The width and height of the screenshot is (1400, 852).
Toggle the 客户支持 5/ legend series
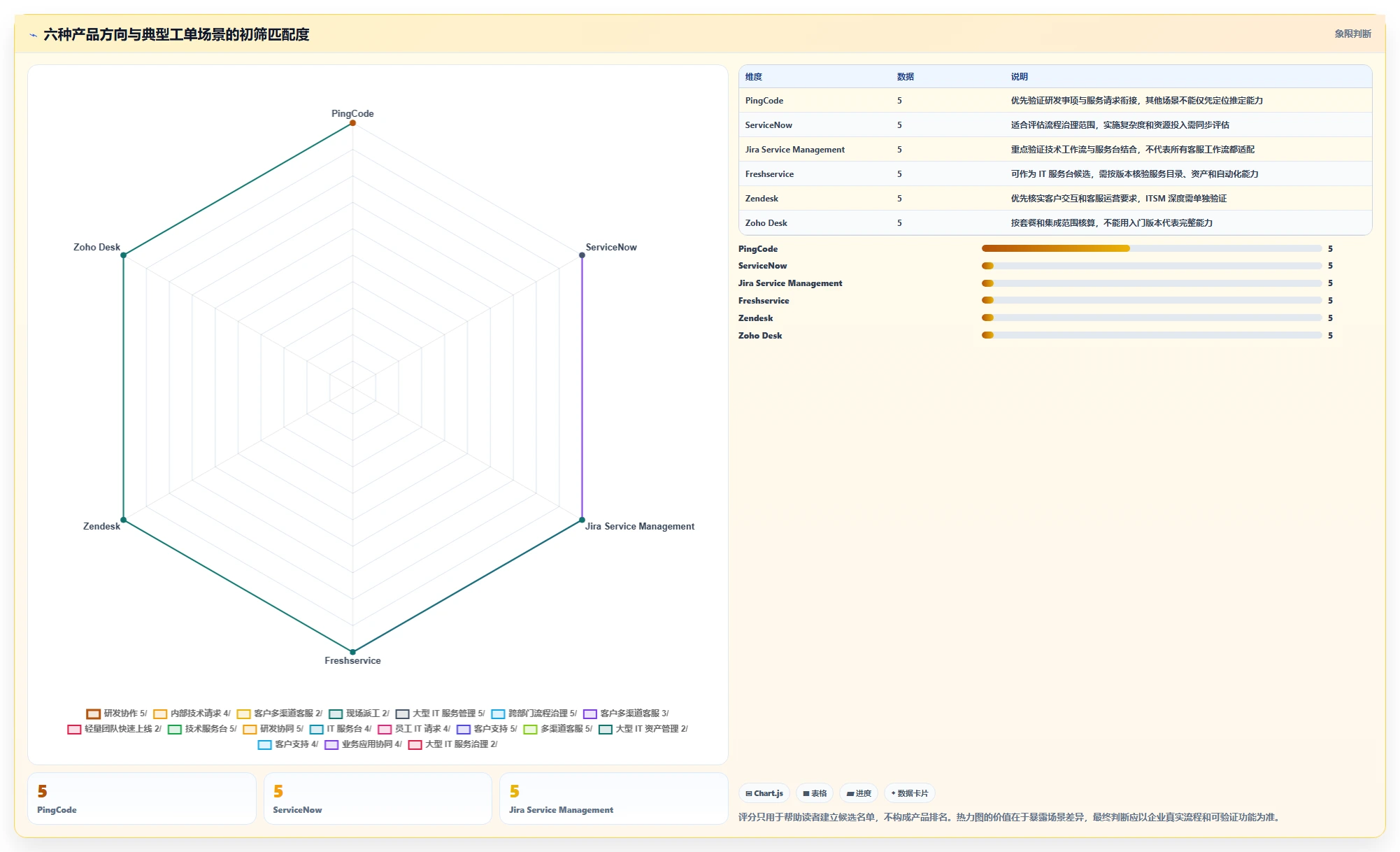coord(487,729)
